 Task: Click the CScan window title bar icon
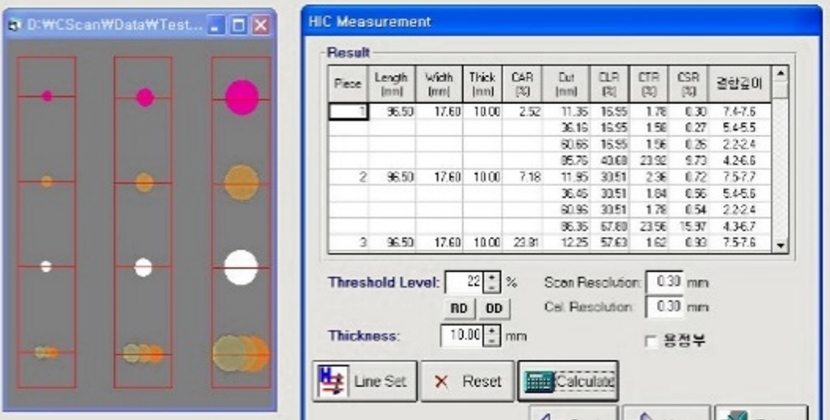(15, 25)
